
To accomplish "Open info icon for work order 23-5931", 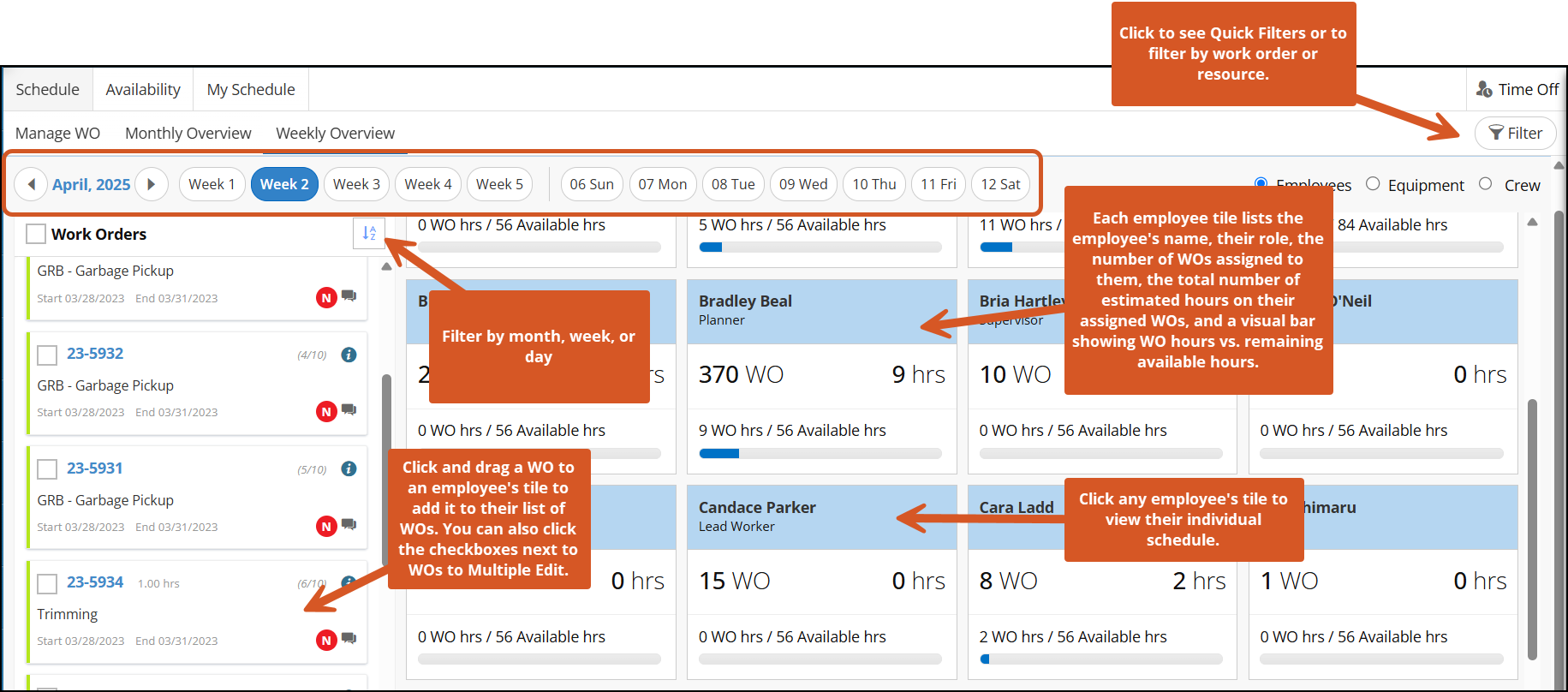I will point(349,468).
